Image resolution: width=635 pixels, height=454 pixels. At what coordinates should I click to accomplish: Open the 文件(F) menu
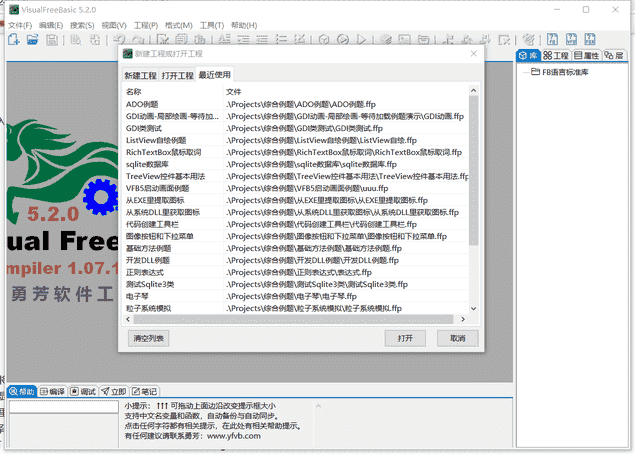pos(20,25)
